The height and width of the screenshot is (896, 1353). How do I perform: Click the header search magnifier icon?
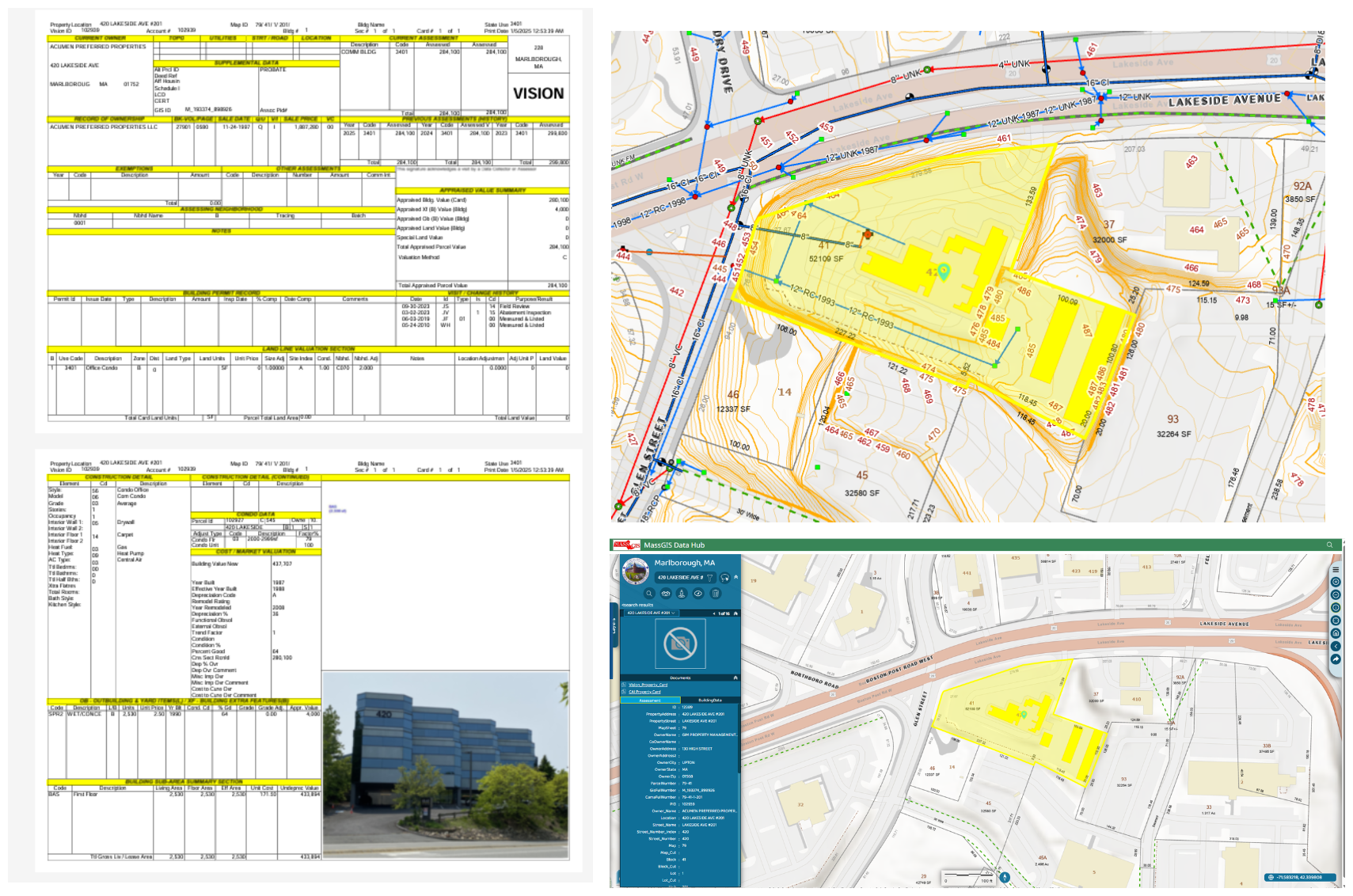(x=1329, y=545)
